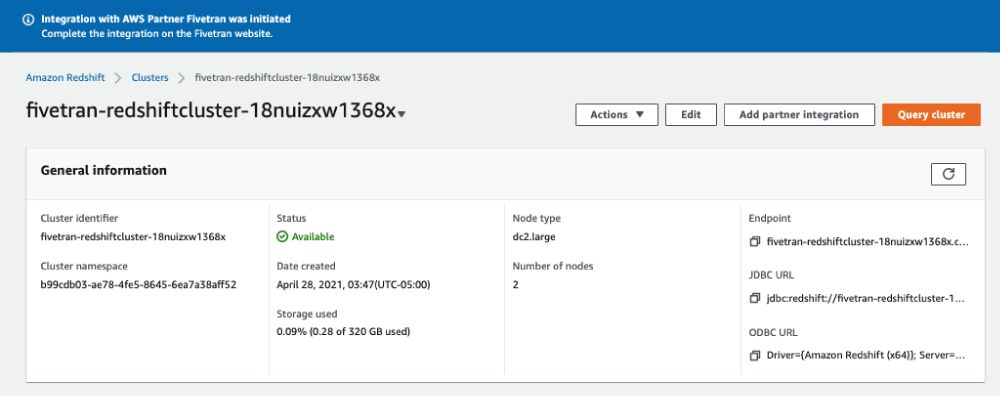Viewport: 1000px width, 396px height.
Task: Click the orange Query cluster button
Action: click(931, 115)
